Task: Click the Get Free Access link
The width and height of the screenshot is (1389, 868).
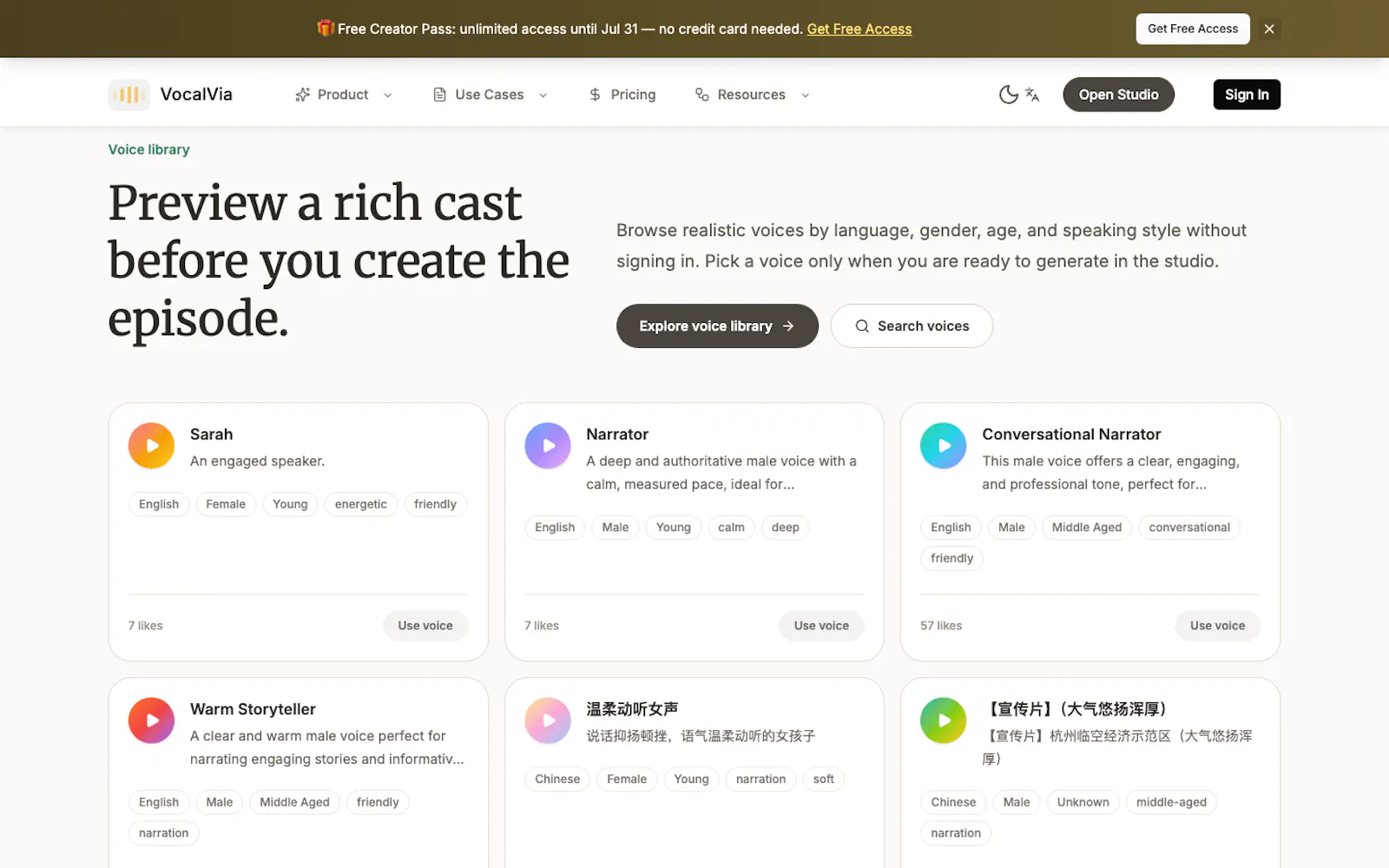Action: pyautogui.click(x=859, y=29)
